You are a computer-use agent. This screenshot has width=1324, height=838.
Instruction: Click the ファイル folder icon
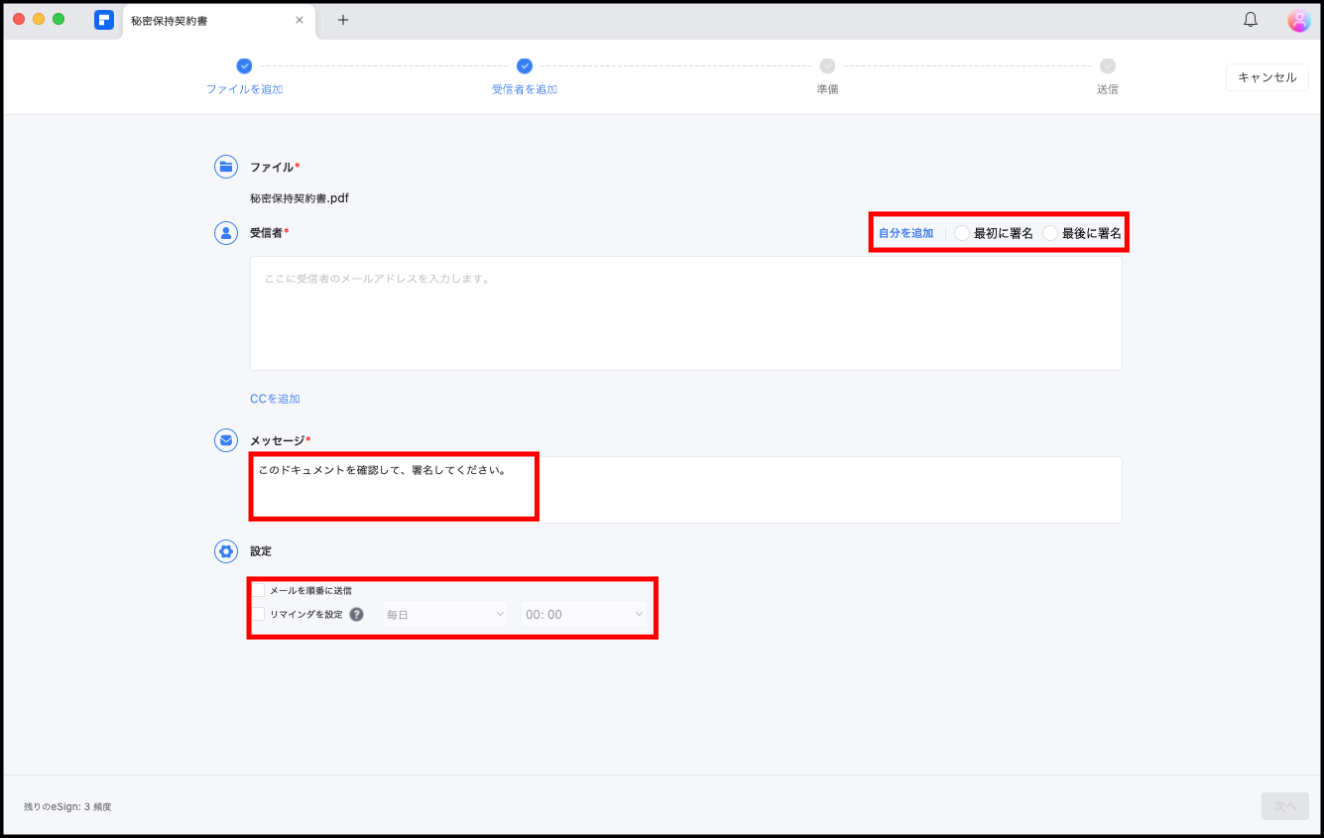pyautogui.click(x=226, y=167)
